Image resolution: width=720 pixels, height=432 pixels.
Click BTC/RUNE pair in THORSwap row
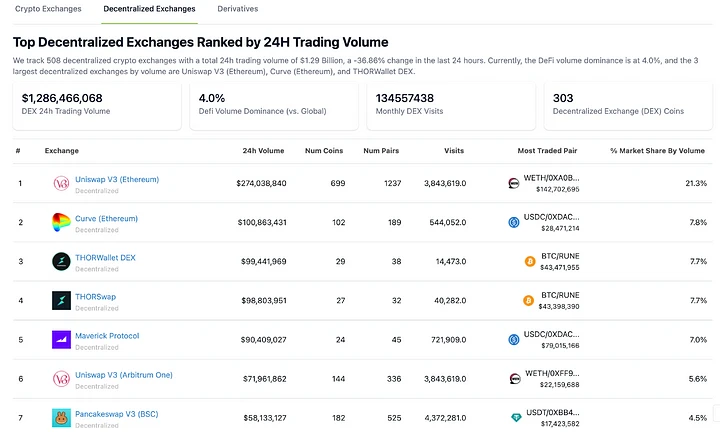[x=560, y=295]
